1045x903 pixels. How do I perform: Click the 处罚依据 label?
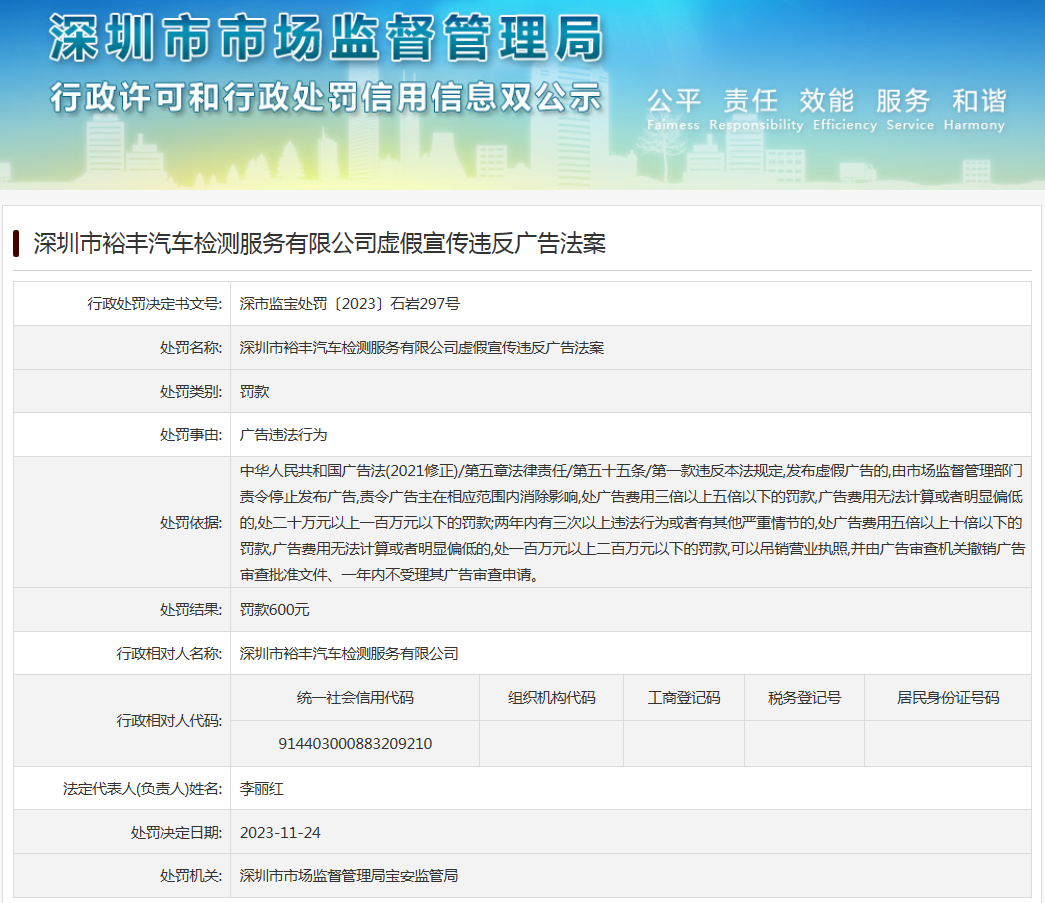click(x=191, y=522)
